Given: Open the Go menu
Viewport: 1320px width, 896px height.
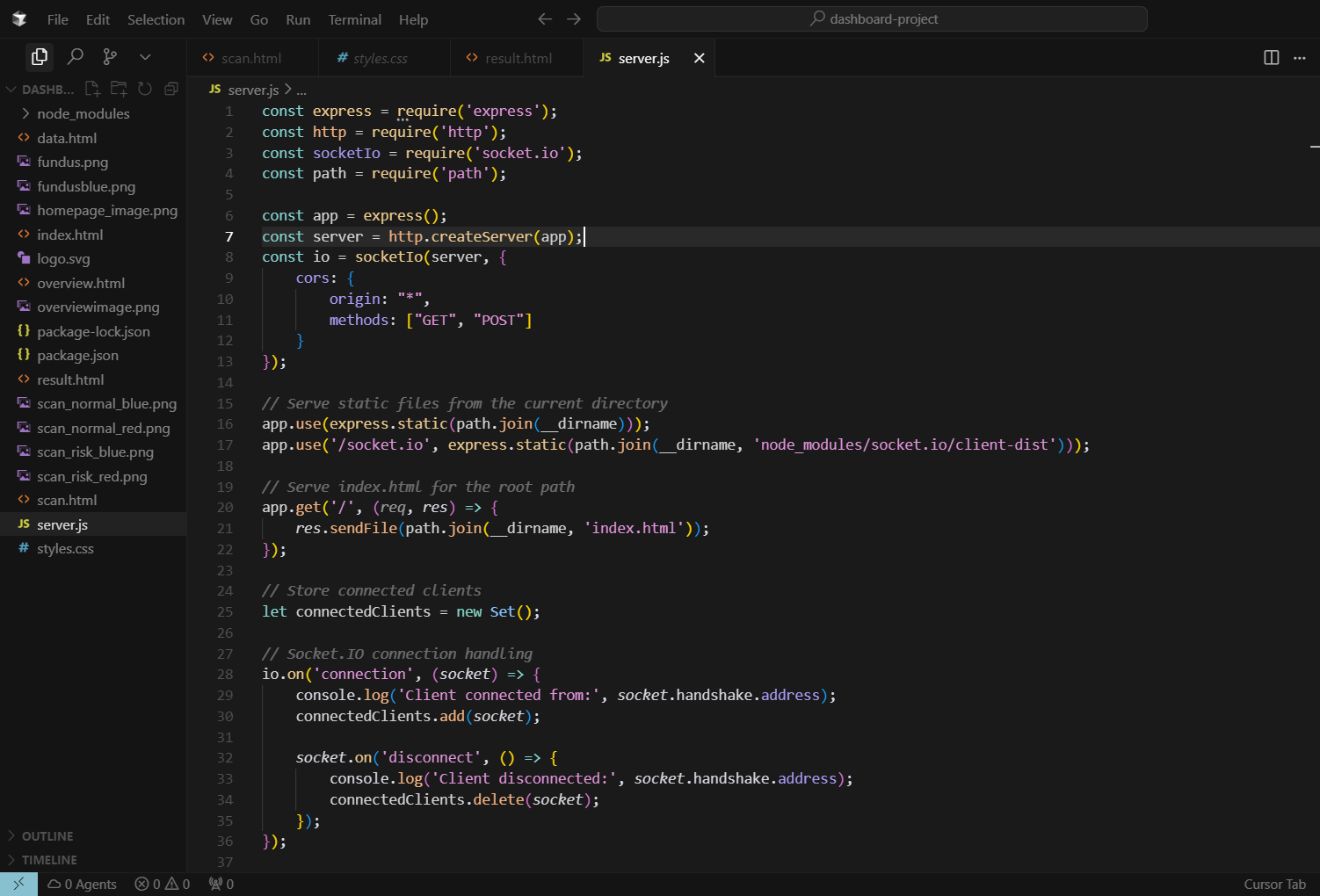Looking at the screenshot, I should 259,19.
